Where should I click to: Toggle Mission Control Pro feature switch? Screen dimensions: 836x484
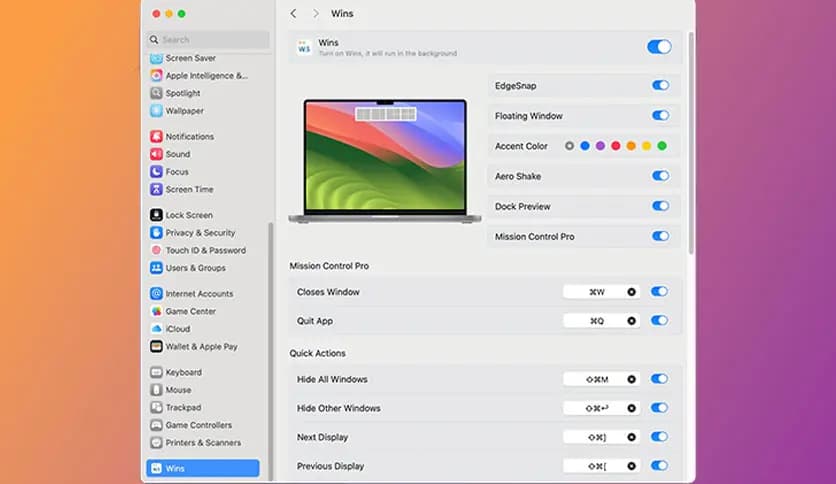(660, 236)
